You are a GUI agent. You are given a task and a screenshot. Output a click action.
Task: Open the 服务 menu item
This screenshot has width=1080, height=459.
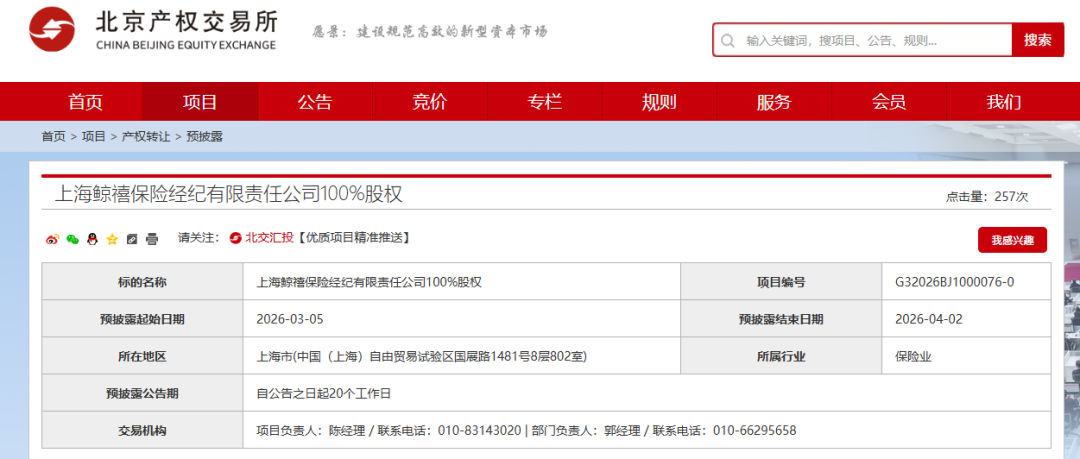pyautogui.click(x=774, y=102)
